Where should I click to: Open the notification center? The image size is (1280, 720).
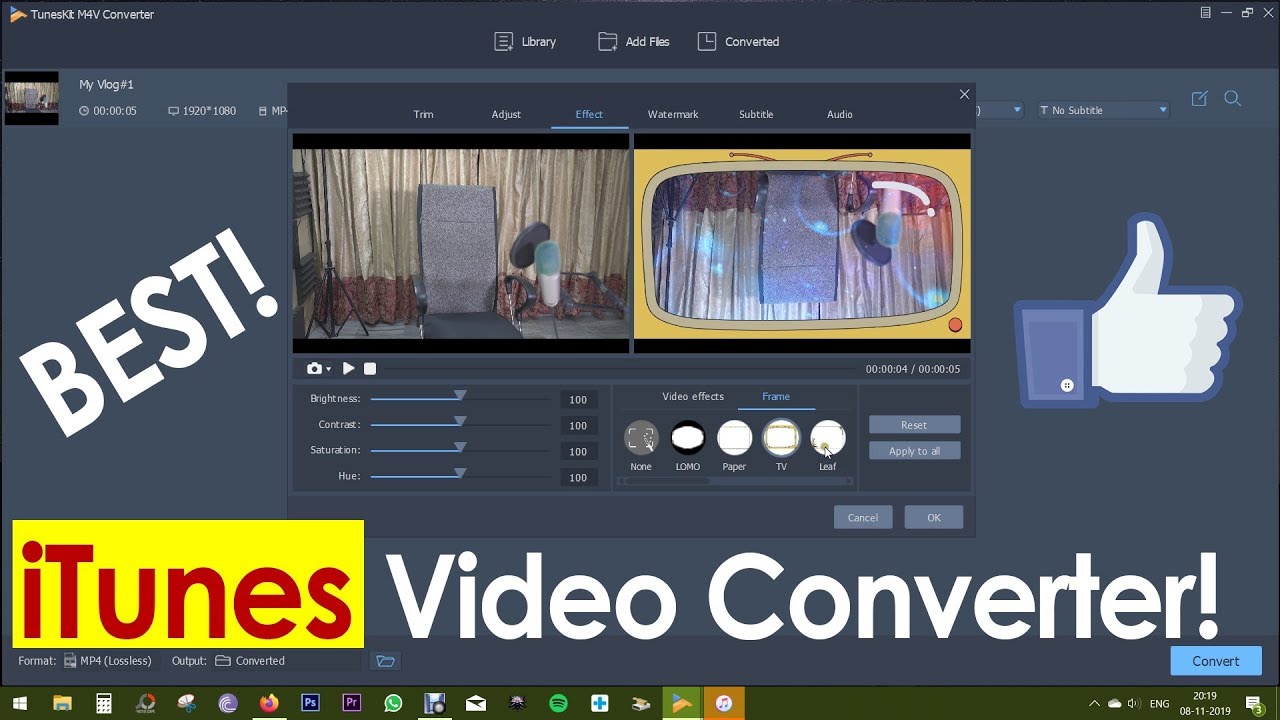[1253, 704]
